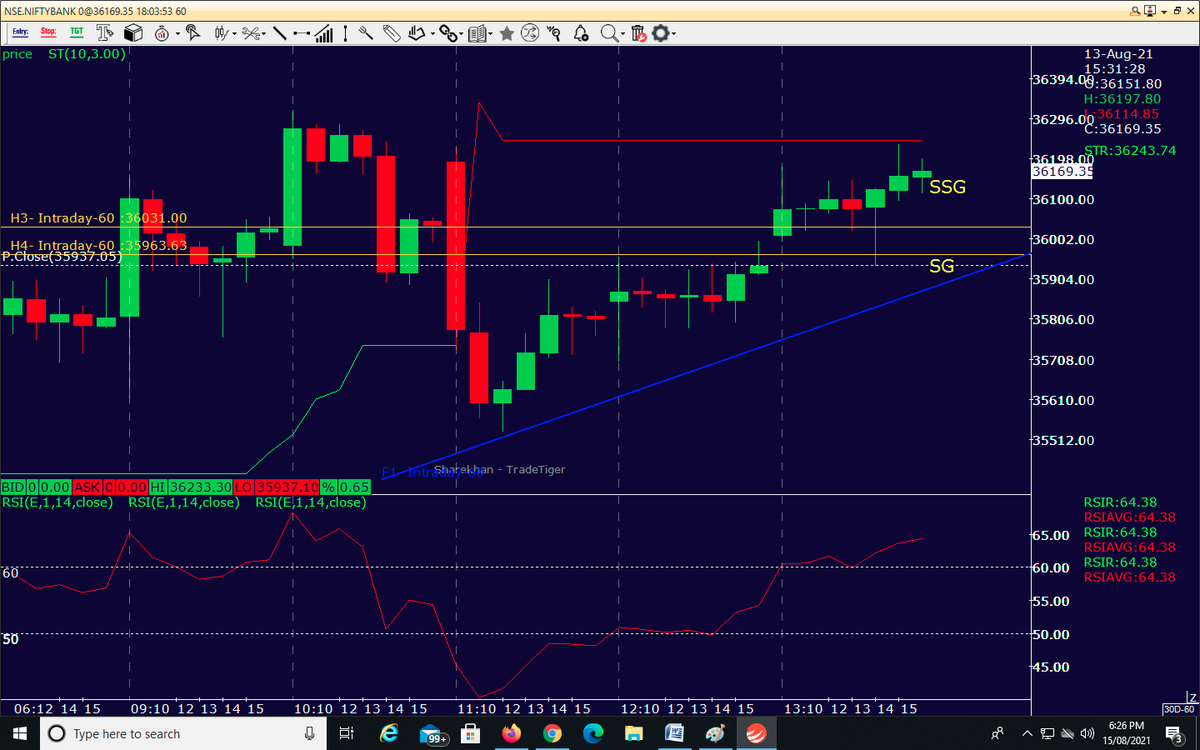Click the H3- Intraday-60 :36031.00 label
Screen dimensions: 1200x750
[98, 218]
